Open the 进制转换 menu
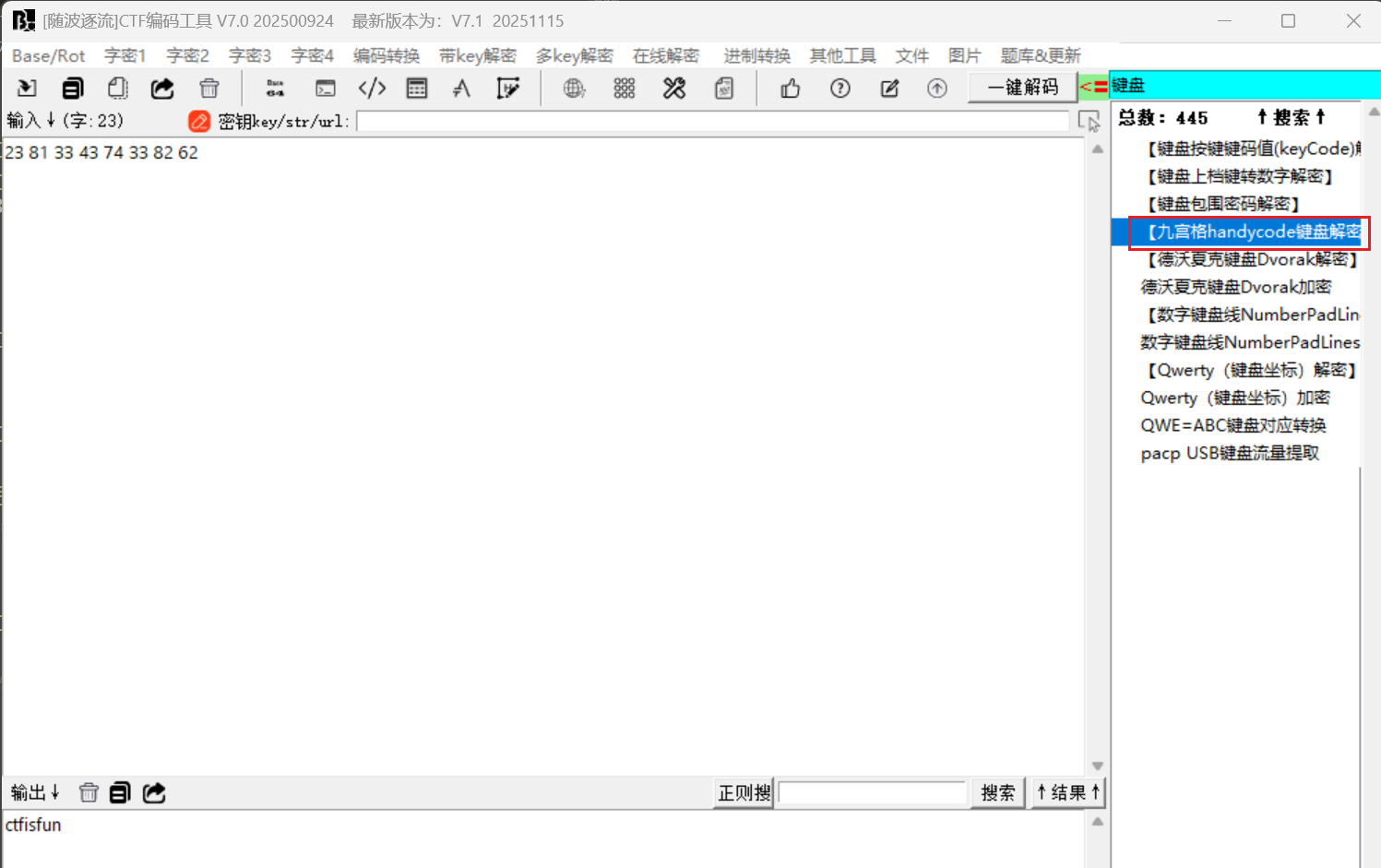Viewport: 1381px width, 868px height. [756, 55]
